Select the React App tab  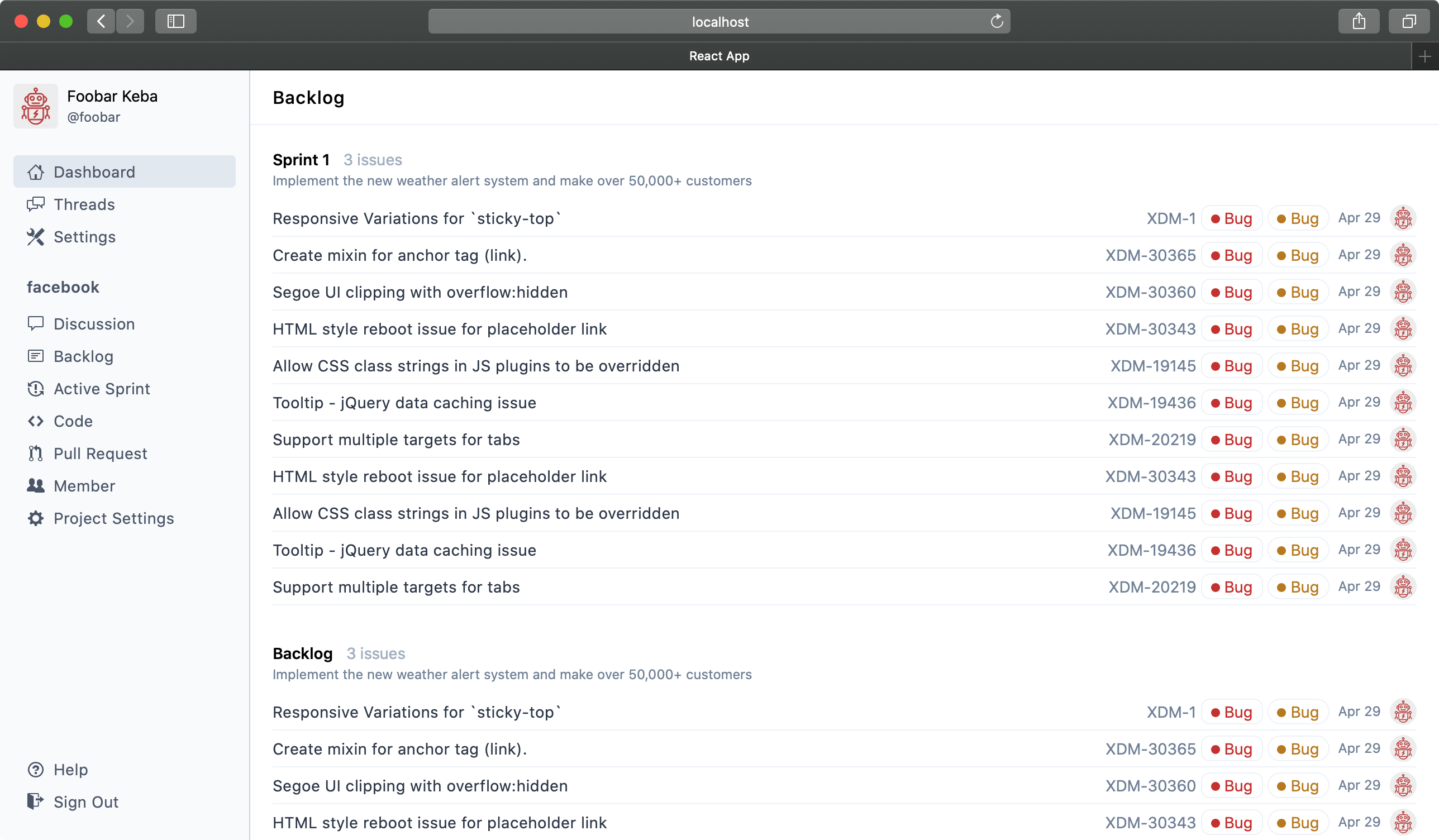(718, 56)
